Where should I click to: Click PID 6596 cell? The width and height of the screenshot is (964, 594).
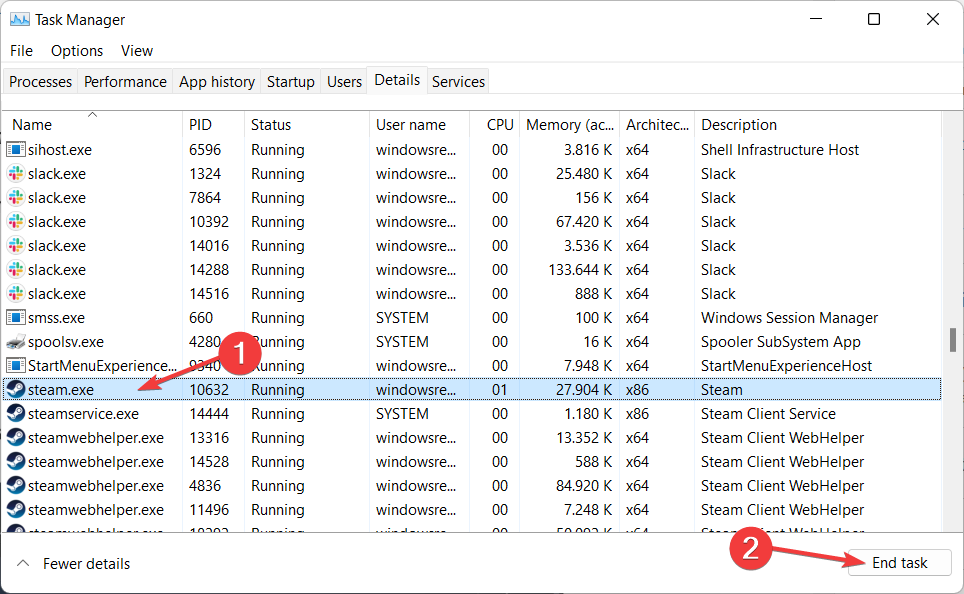coord(205,150)
